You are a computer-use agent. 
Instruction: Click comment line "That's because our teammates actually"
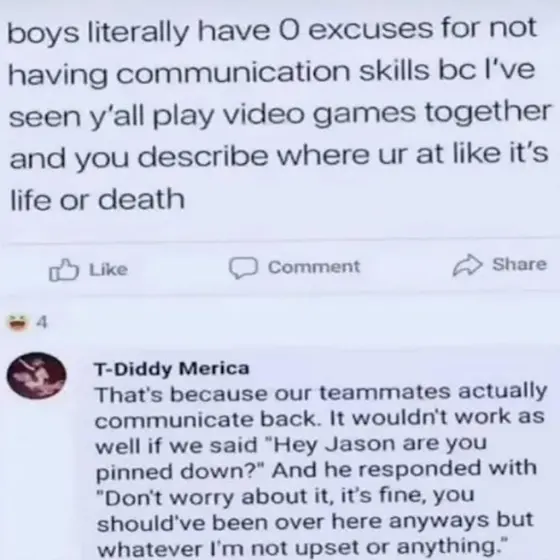[x=321, y=394]
